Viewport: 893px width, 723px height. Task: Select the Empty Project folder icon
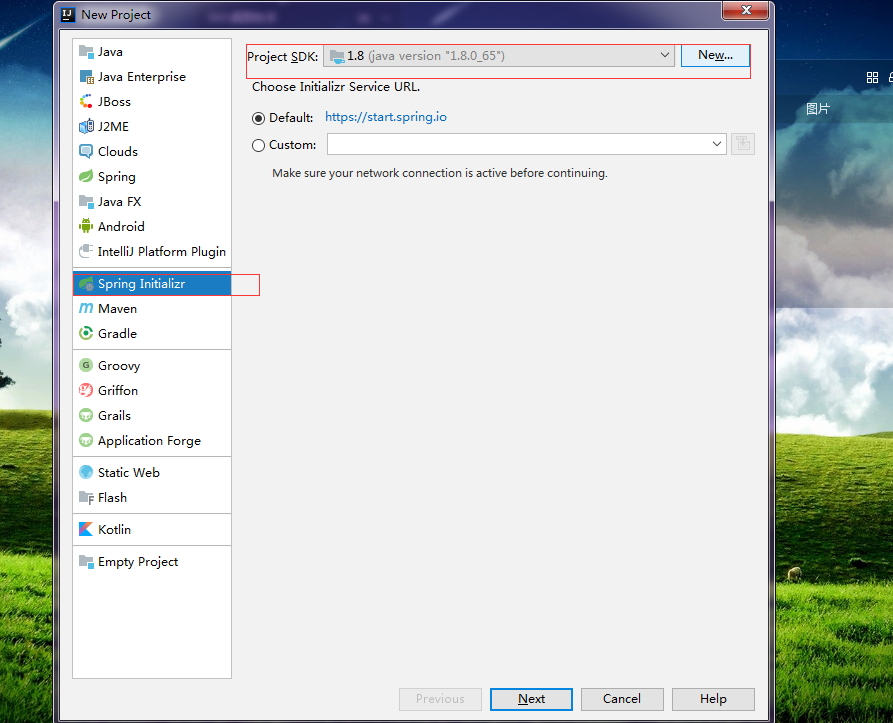click(86, 562)
